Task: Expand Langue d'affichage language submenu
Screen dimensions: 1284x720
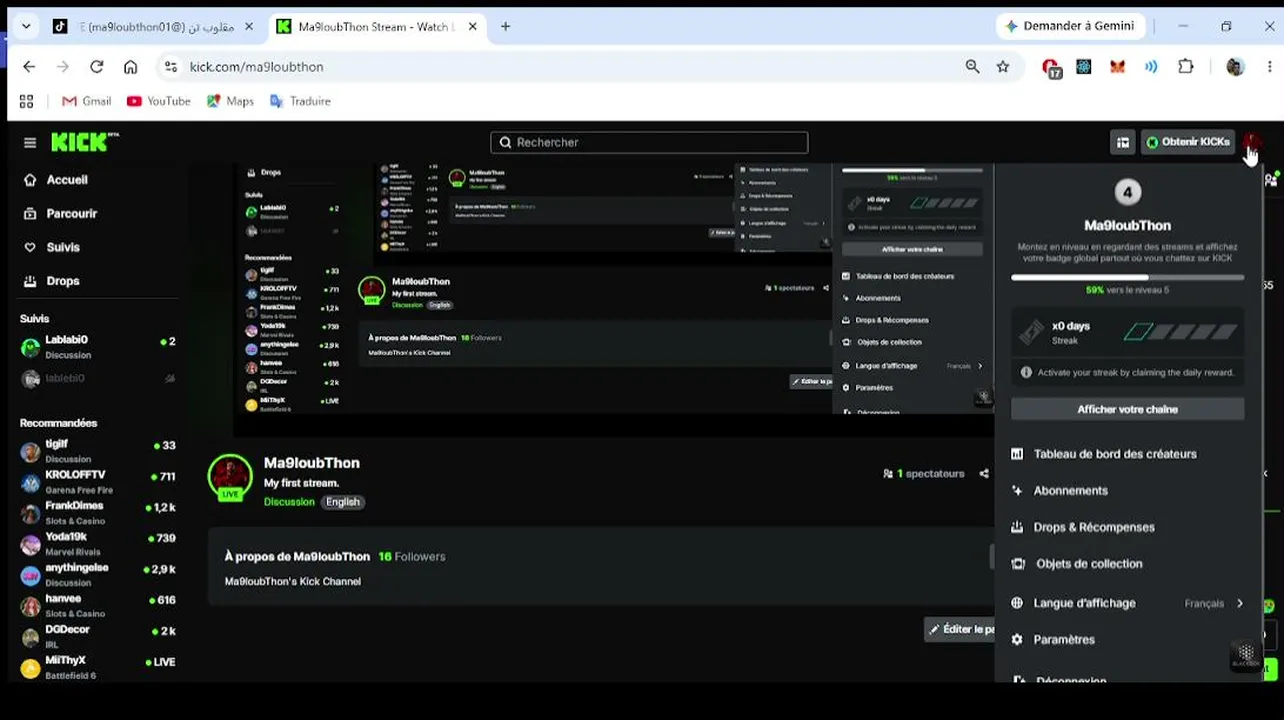Action: [x=1127, y=603]
